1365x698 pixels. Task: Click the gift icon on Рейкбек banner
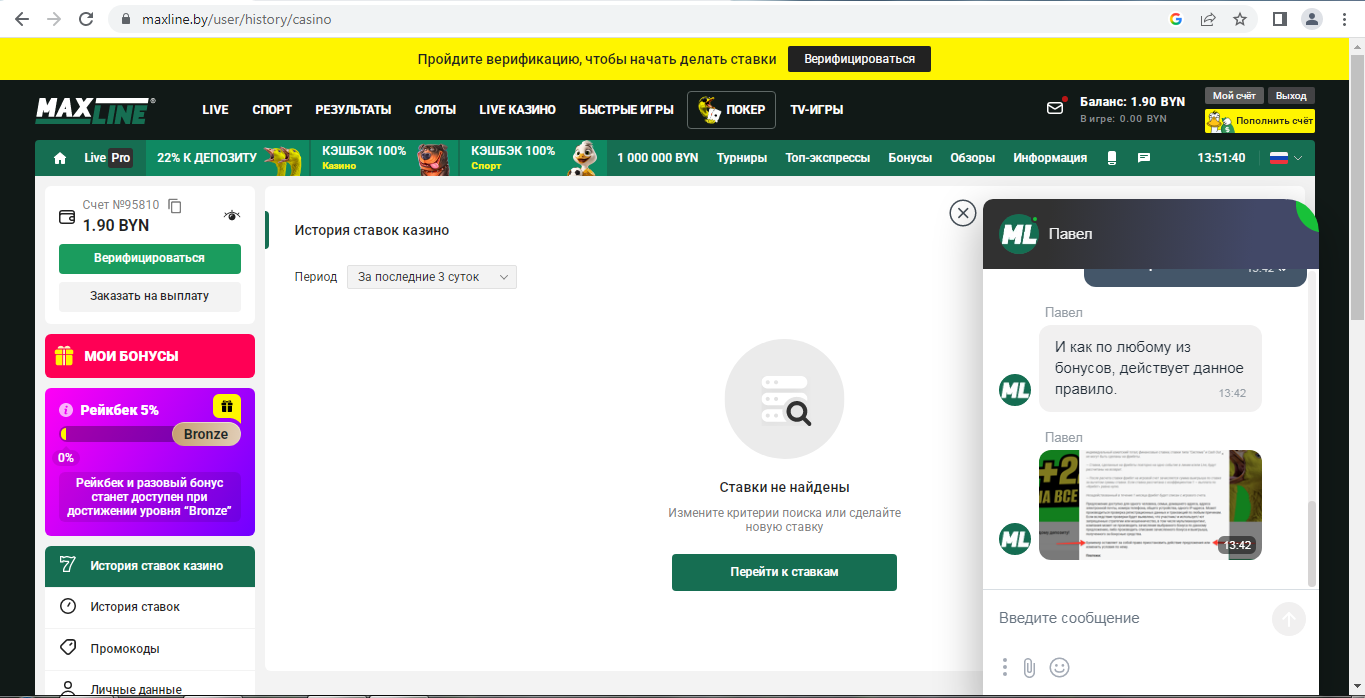[x=227, y=406]
